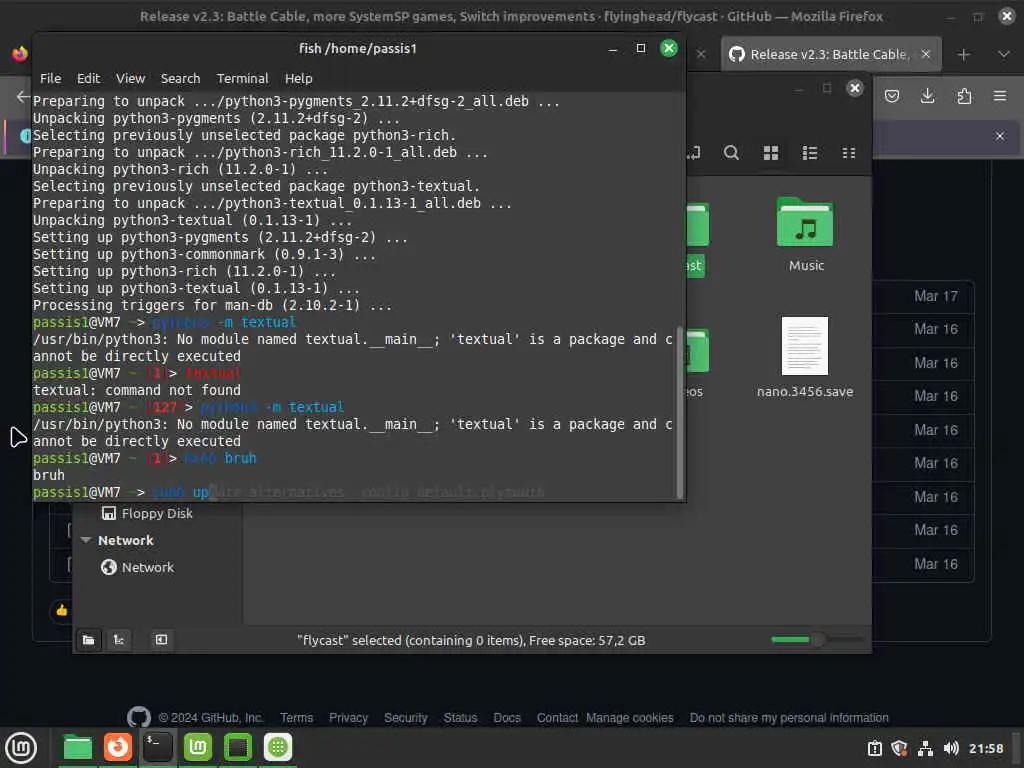The image size is (1024, 768).
Task: Click the GitHub logo in footer
Action: pos(138,718)
